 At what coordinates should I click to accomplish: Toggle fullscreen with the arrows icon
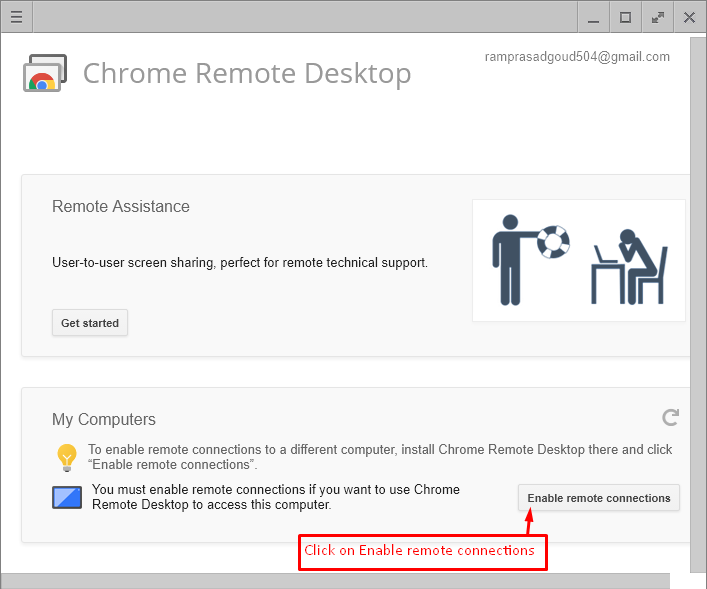pyautogui.click(x=658, y=17)
